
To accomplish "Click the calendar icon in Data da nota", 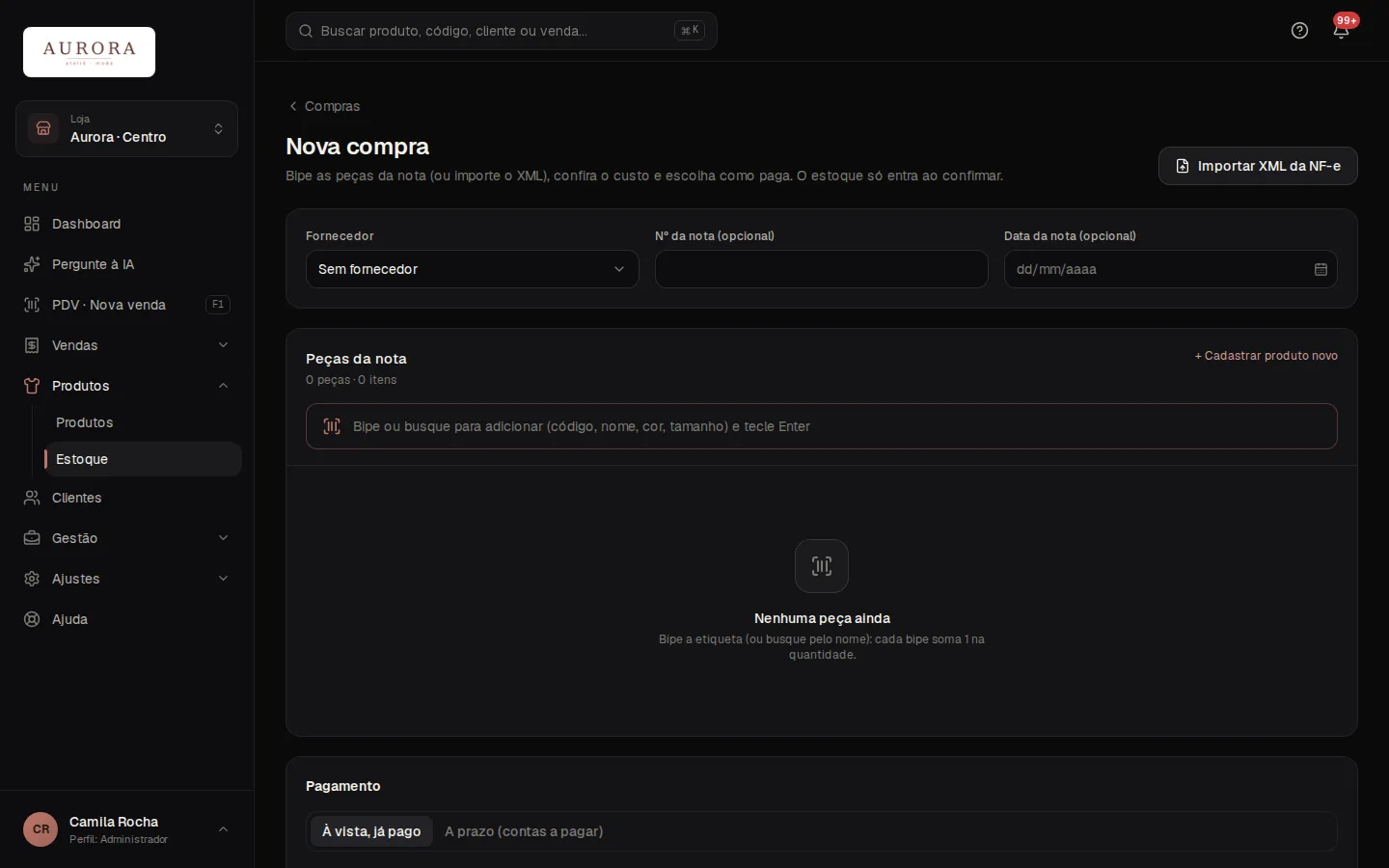I will (1321, 269).
